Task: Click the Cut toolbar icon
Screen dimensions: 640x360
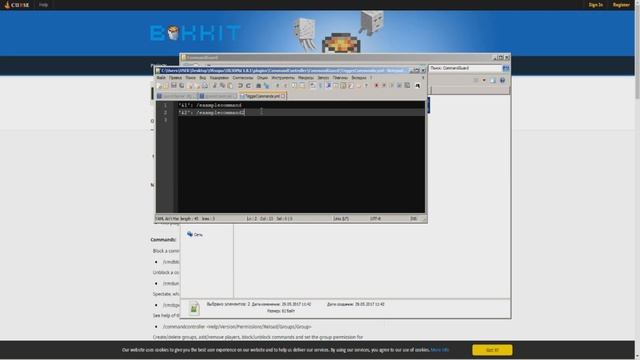Action: tap(214, 86)
